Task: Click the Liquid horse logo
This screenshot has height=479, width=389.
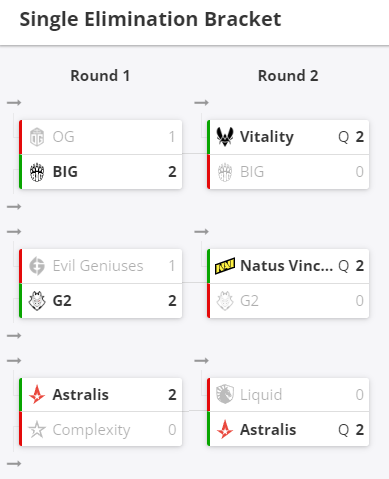Action: 225,395
